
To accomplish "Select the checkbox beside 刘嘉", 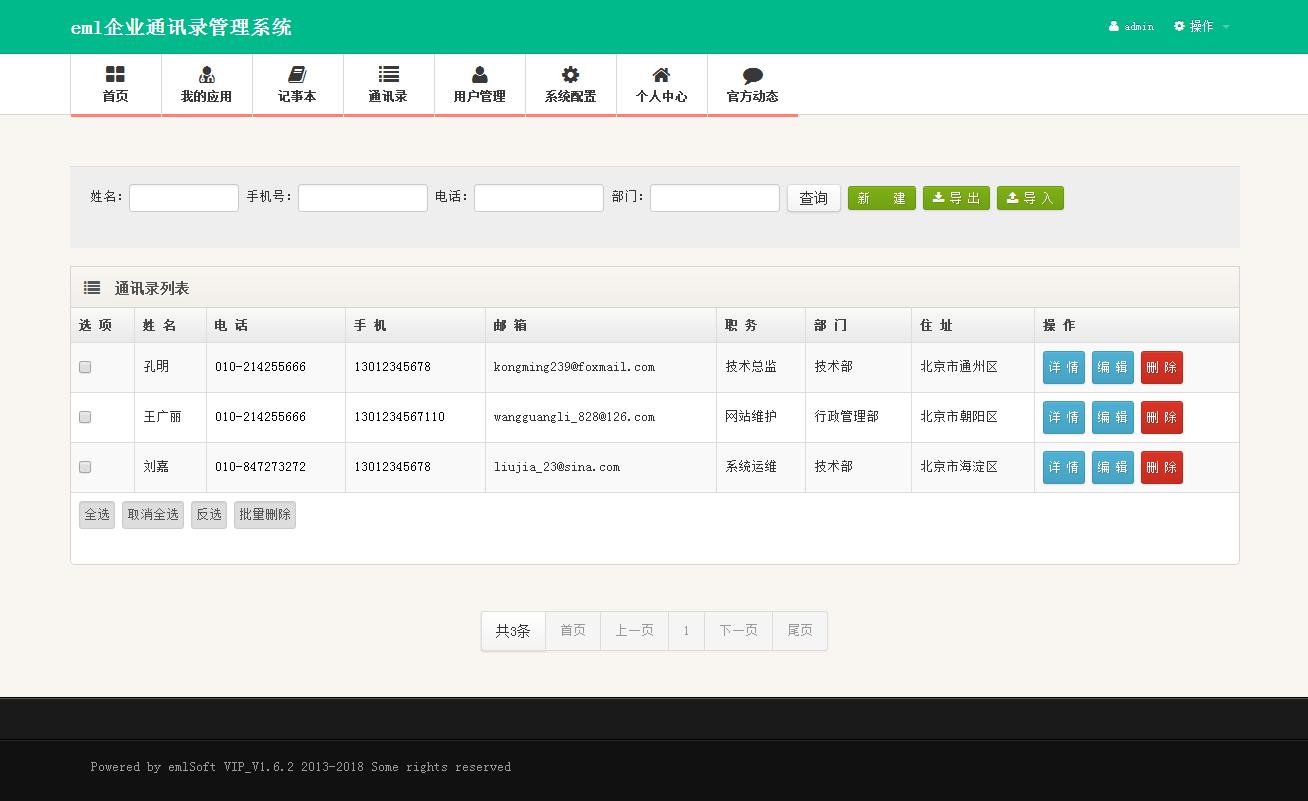I will pyautogui.click(x=85, y=467).
